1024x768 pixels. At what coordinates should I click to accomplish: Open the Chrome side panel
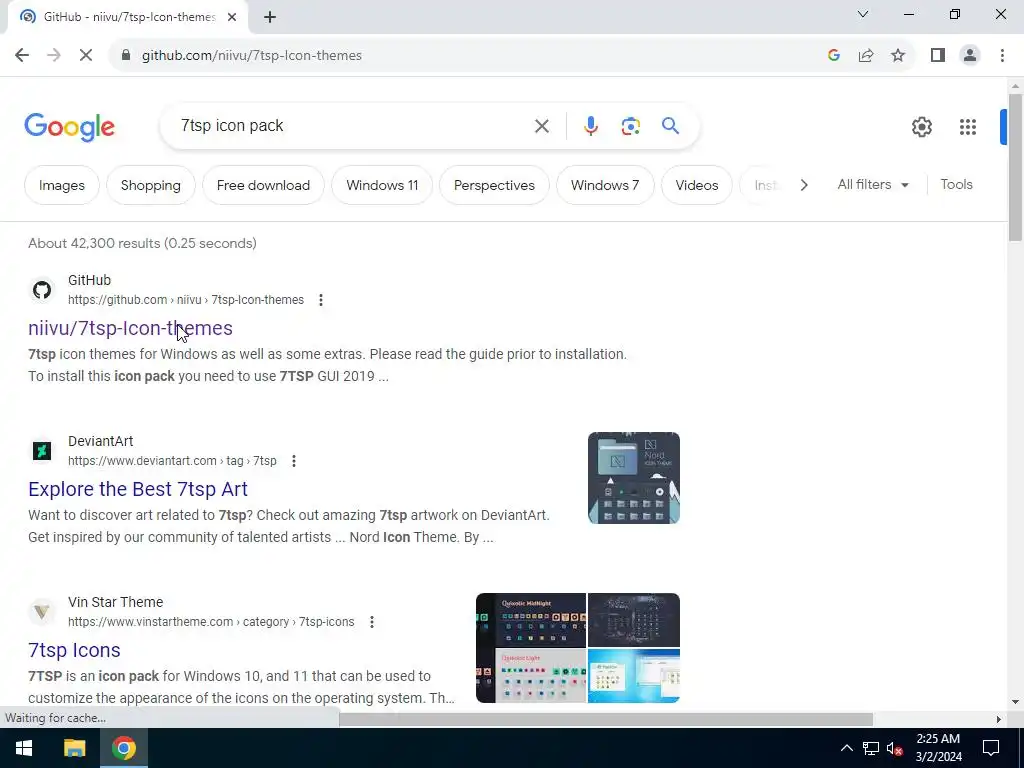(938, 56)
